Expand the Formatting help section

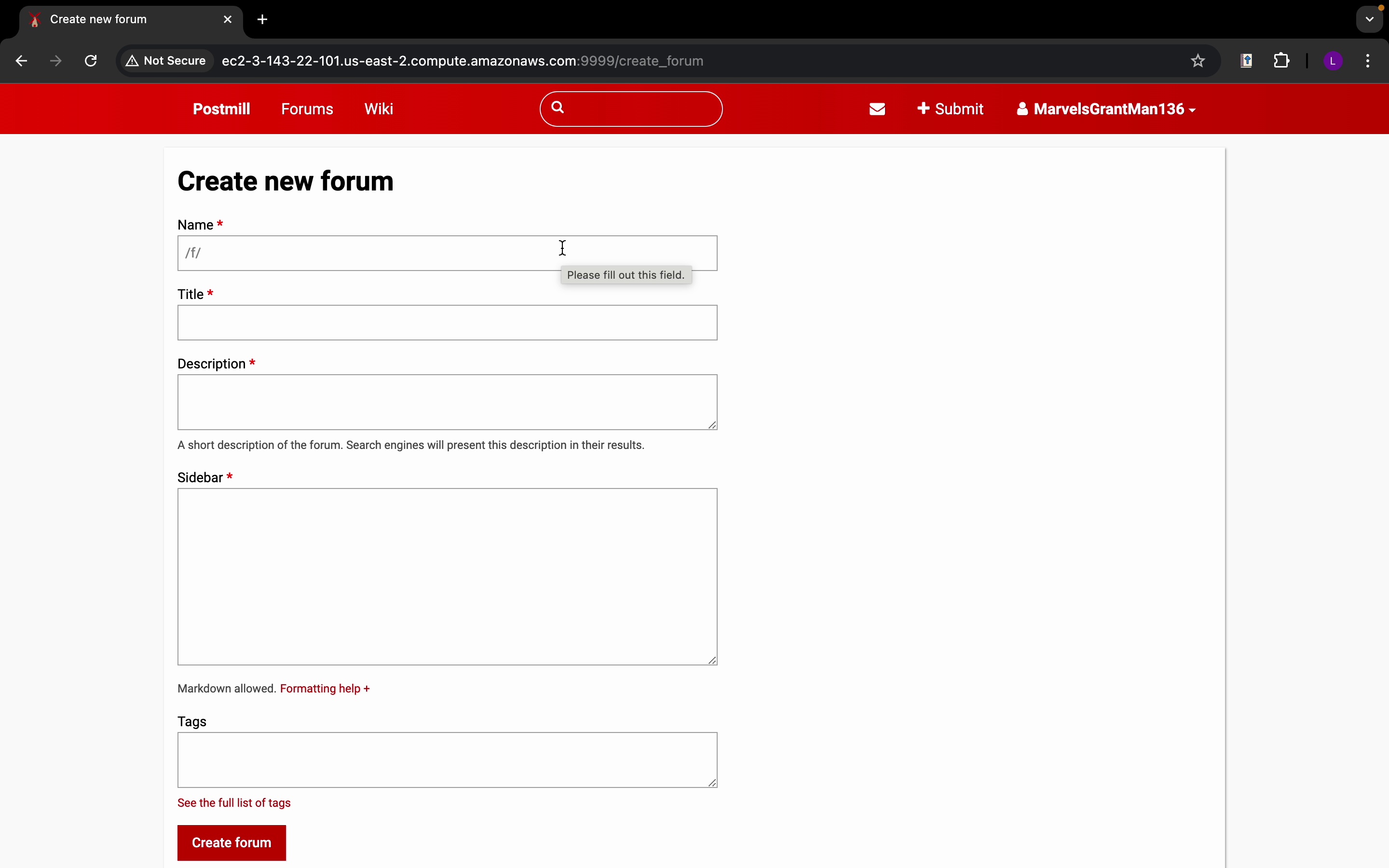pos(325,688)
